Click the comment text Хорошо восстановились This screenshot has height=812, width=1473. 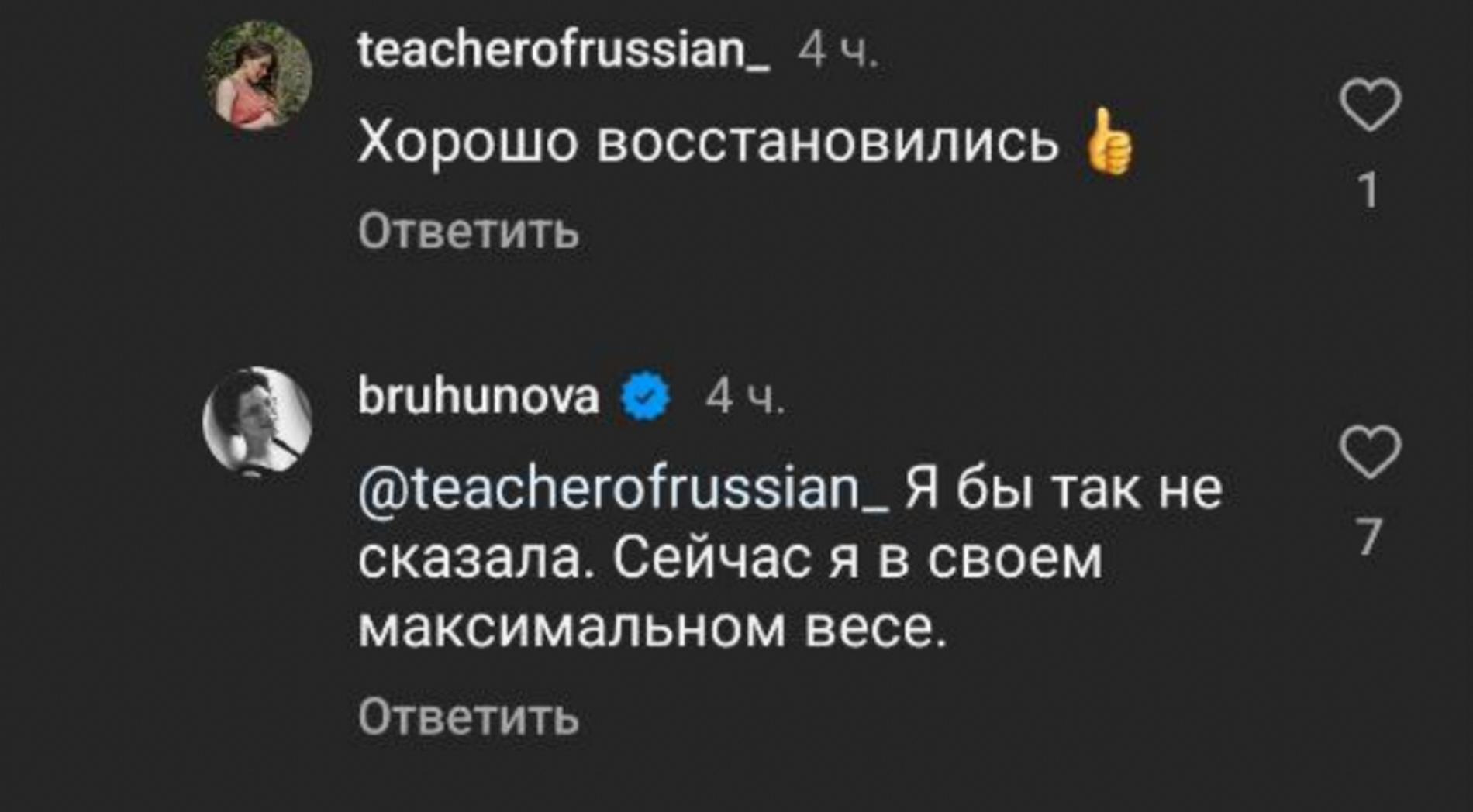pyautogui.click(x=707, y=143)
